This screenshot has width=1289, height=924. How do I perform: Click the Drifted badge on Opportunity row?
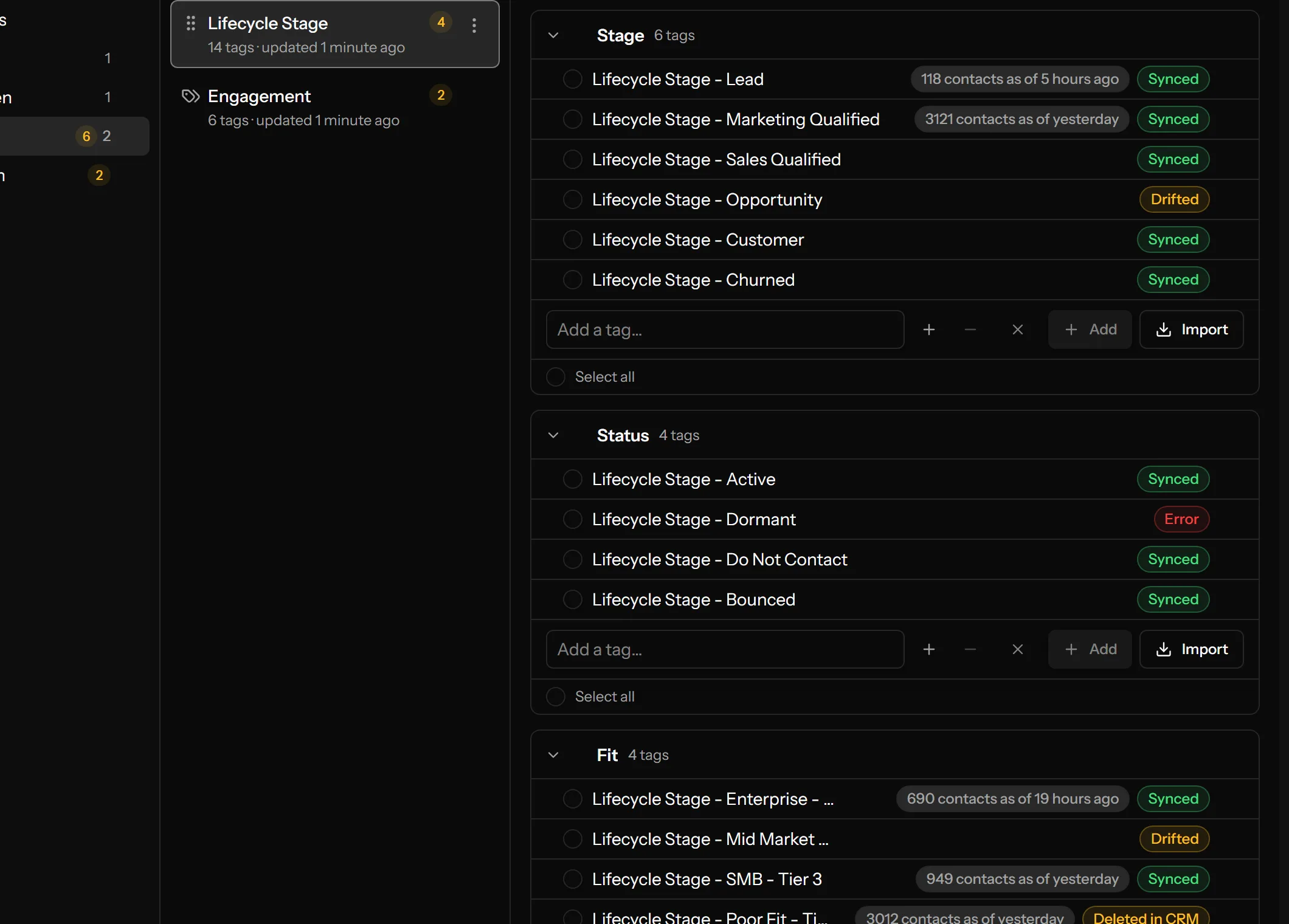click(1174, 199)
